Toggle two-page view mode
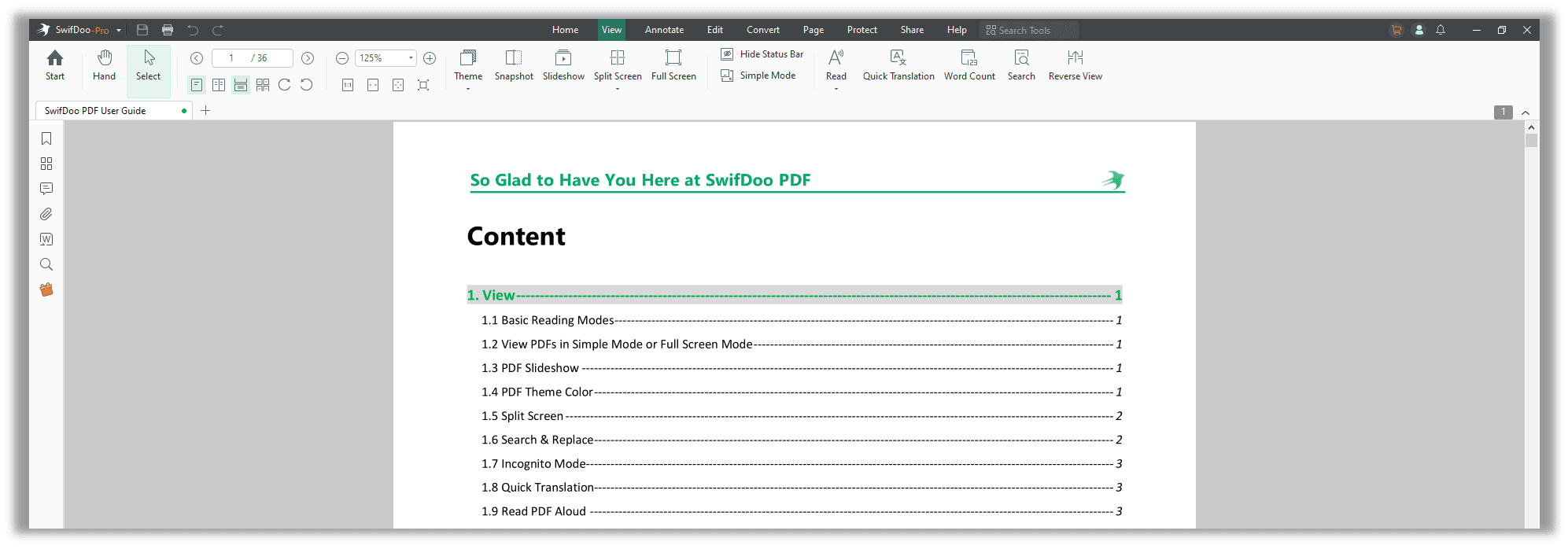The height and width of the screenshot is (549, 1568). tap(219, 85)
